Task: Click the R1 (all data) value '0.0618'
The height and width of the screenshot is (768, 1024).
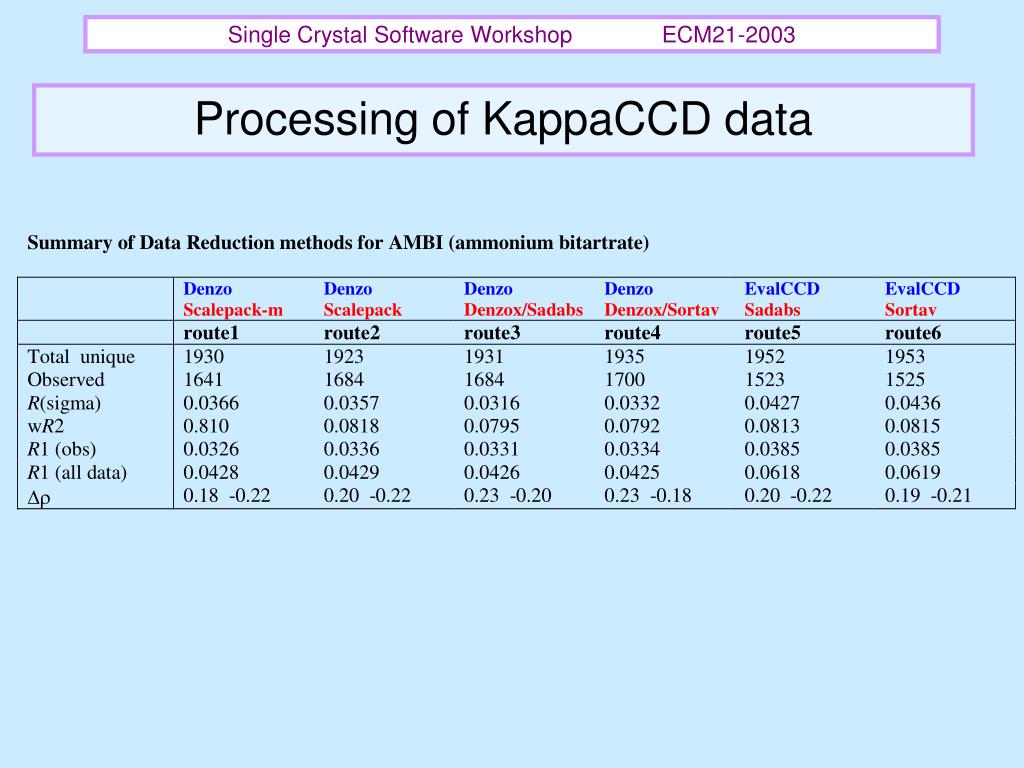Action: [773, 472]
